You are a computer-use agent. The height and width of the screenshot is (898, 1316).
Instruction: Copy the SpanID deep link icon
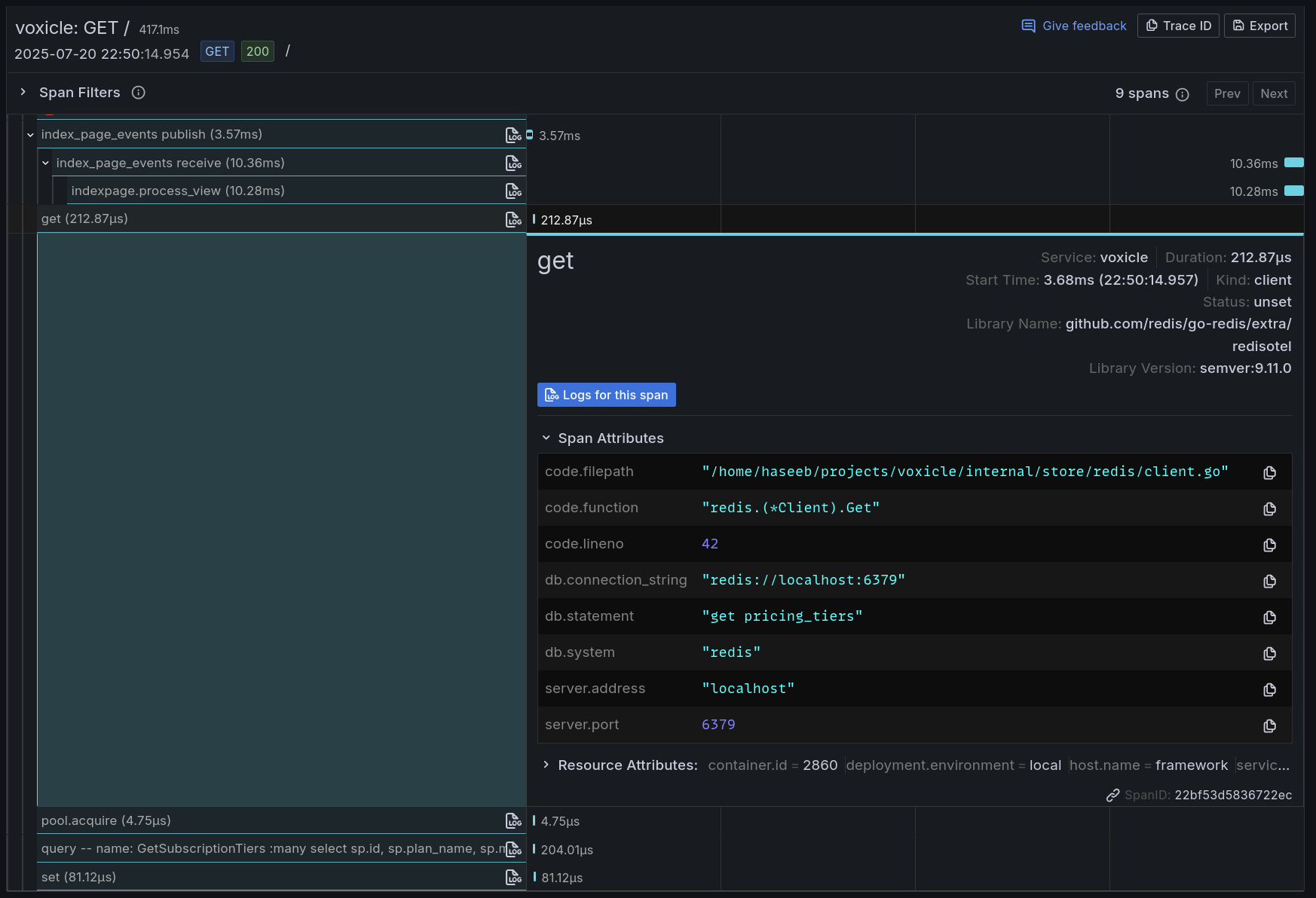pyautogui.click(x=1112, y=796)
